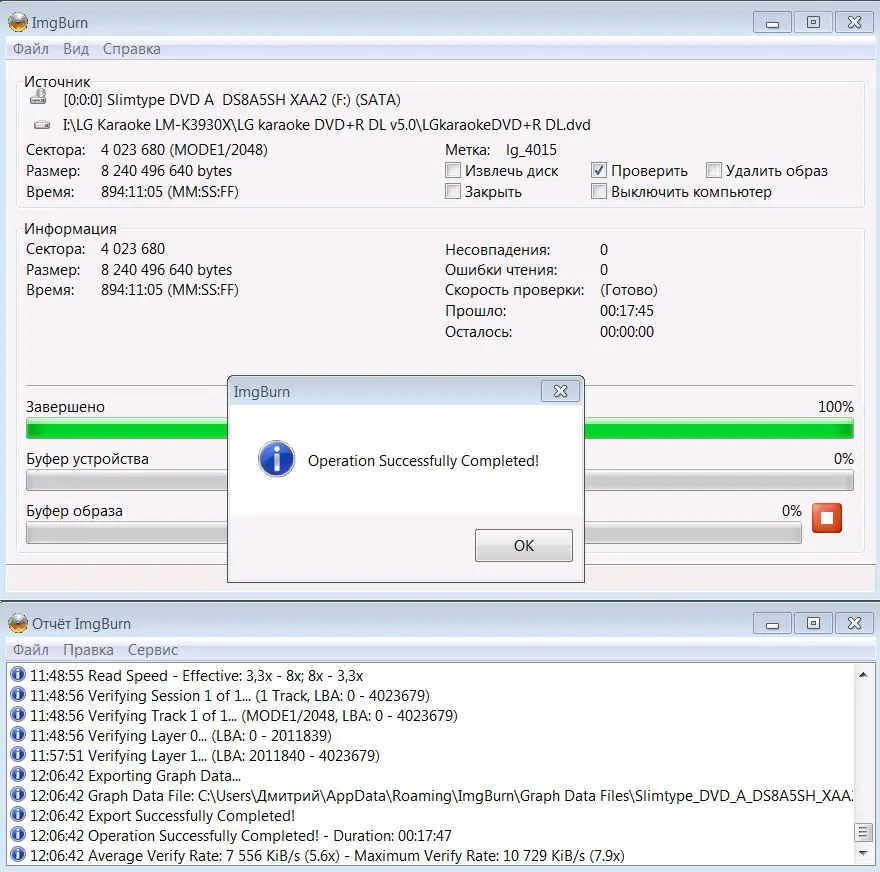Image resolution: width=880 pixels, height=872 pixels.
Task: Open the Справка menu
Action: [131, 49]
